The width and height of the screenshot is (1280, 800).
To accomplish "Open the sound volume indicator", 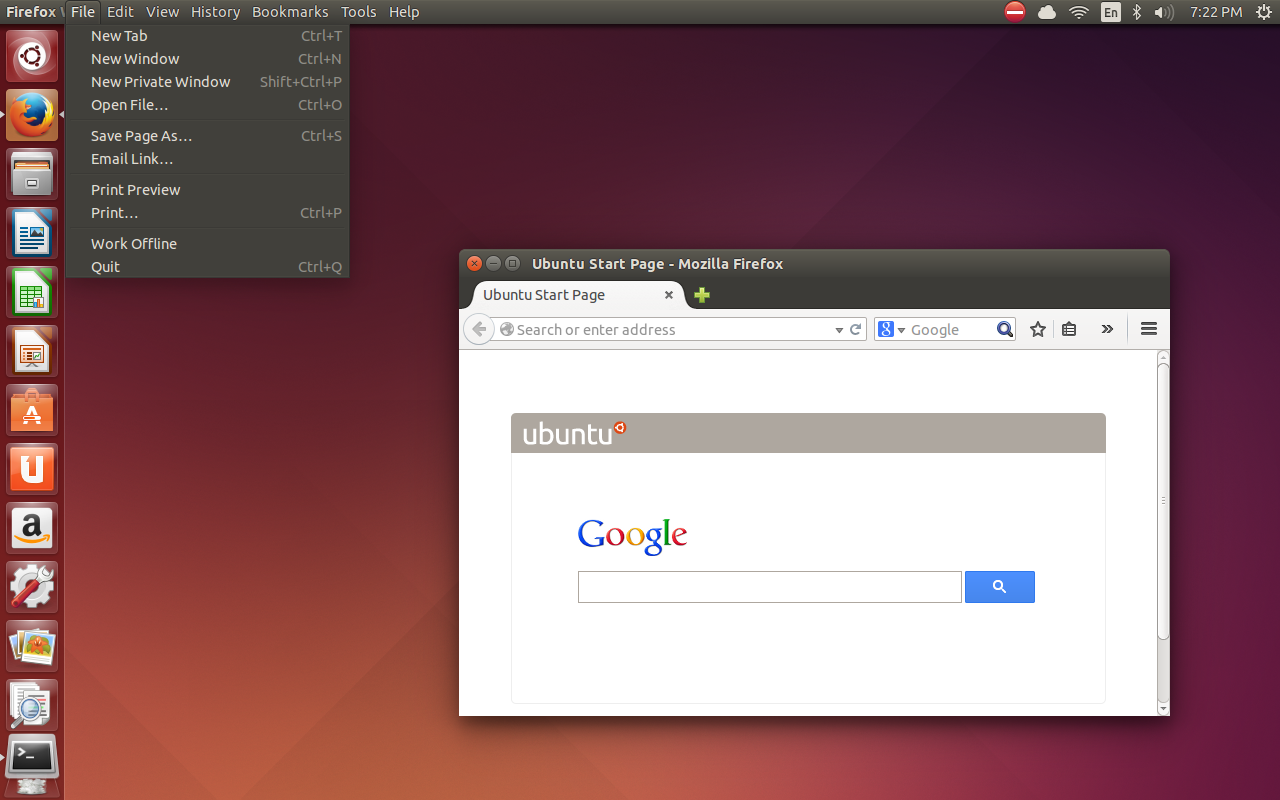I will tap(1163, 12).
